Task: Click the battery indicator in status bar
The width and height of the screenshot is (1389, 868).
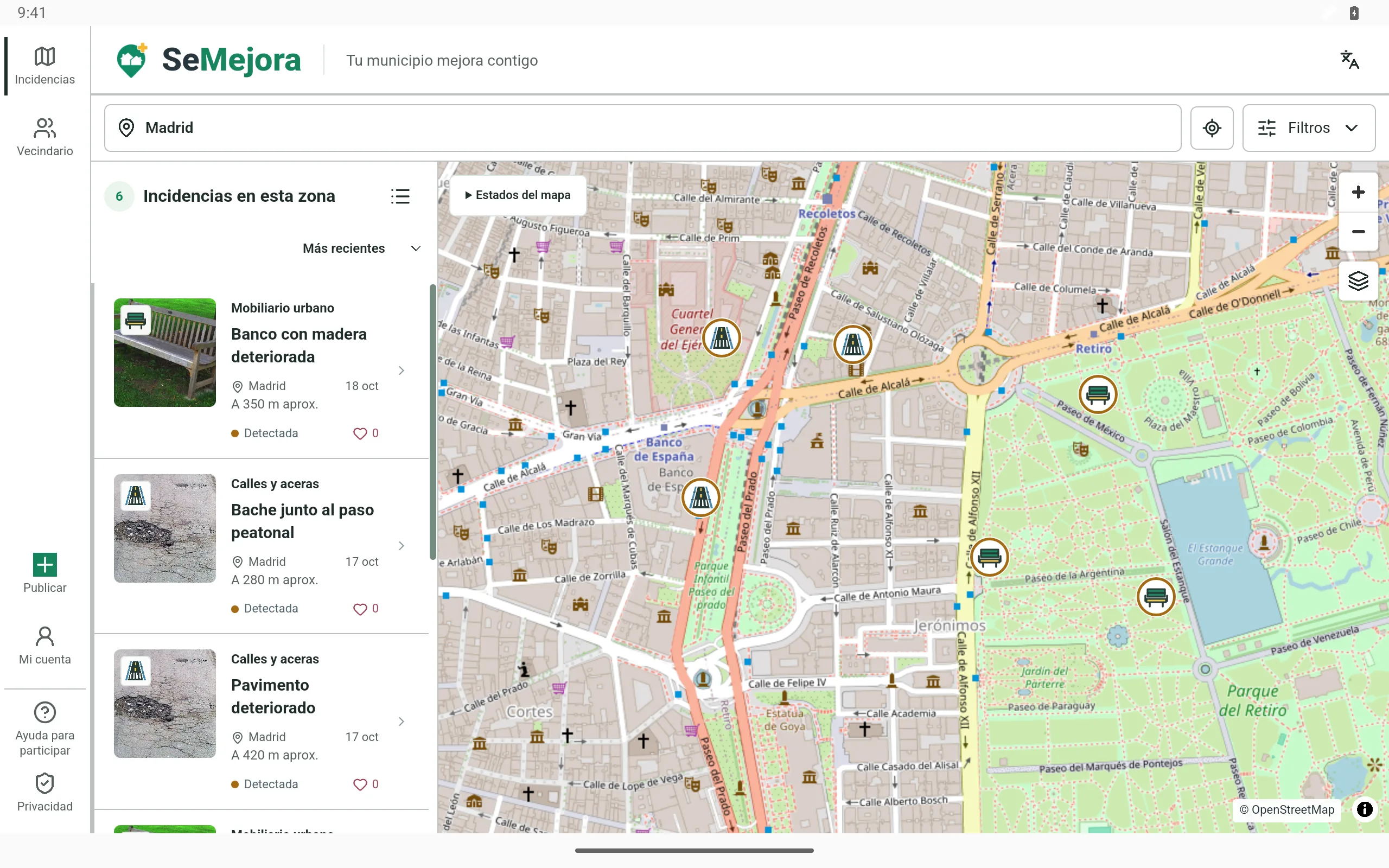Action: (x=1354, y=12)
